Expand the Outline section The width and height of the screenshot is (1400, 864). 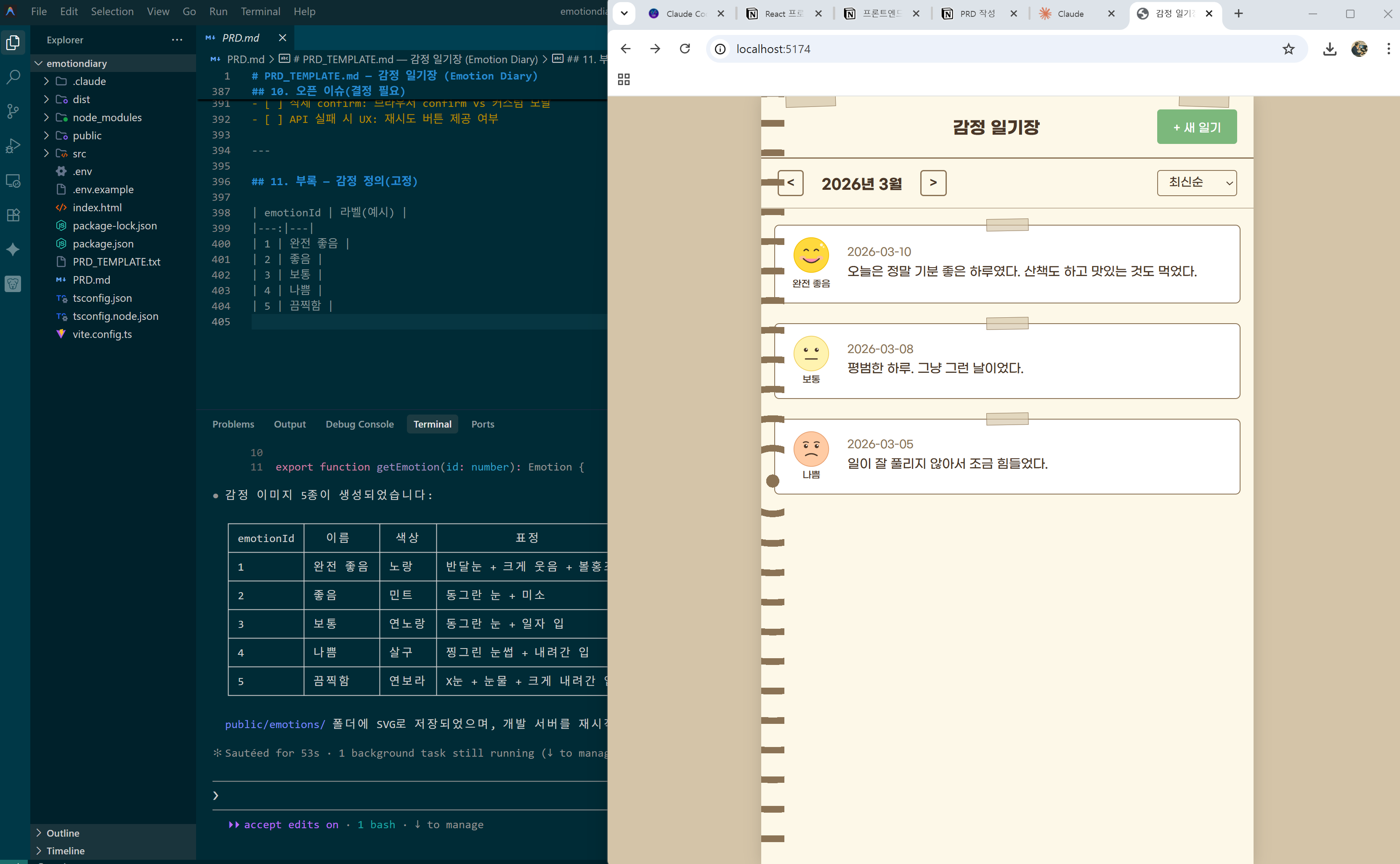click(x=63, y=832)
